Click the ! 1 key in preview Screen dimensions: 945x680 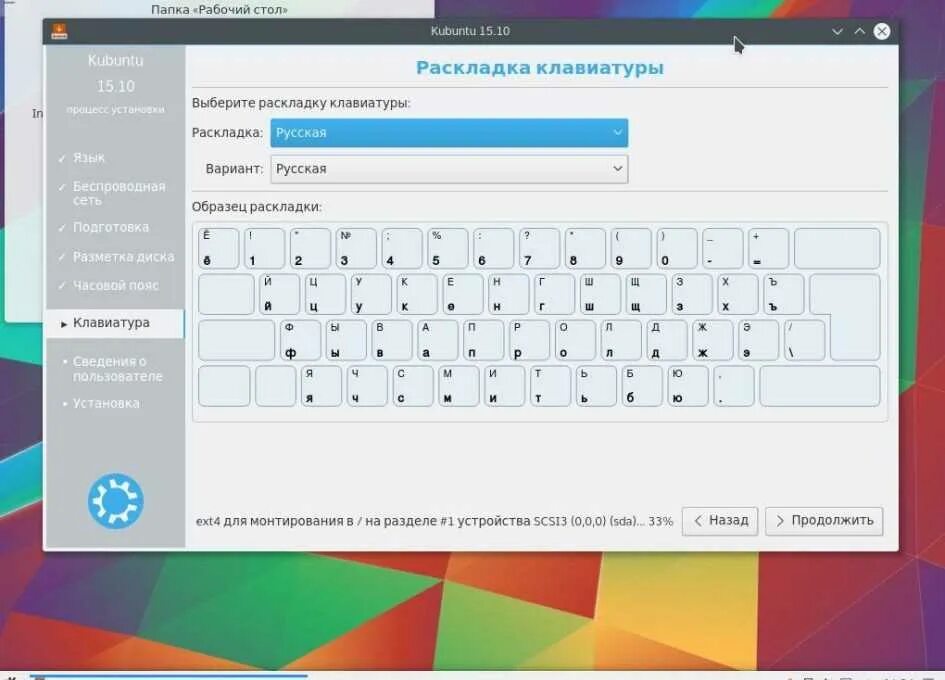pos(264,248)
